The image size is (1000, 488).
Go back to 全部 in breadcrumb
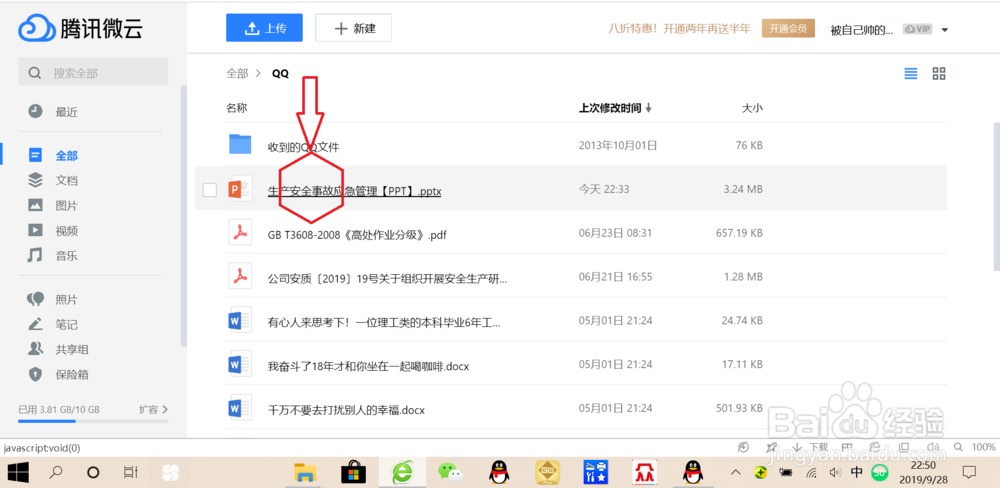click(237, 73)
